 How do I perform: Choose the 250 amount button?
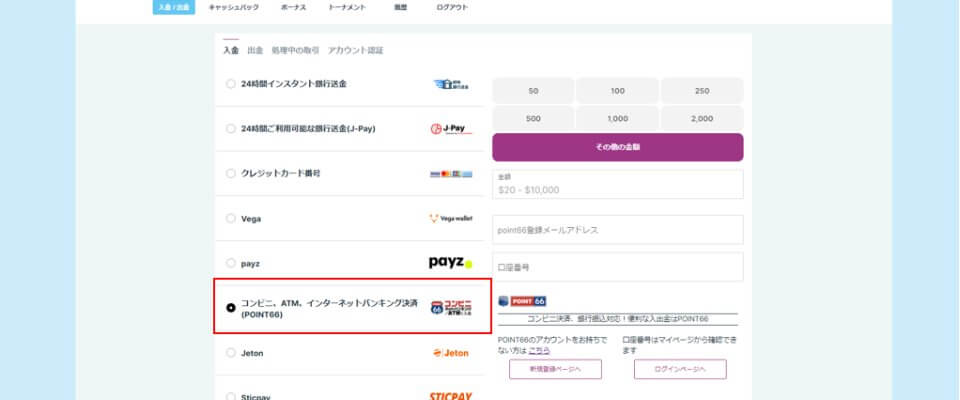[x=702, y=91]
